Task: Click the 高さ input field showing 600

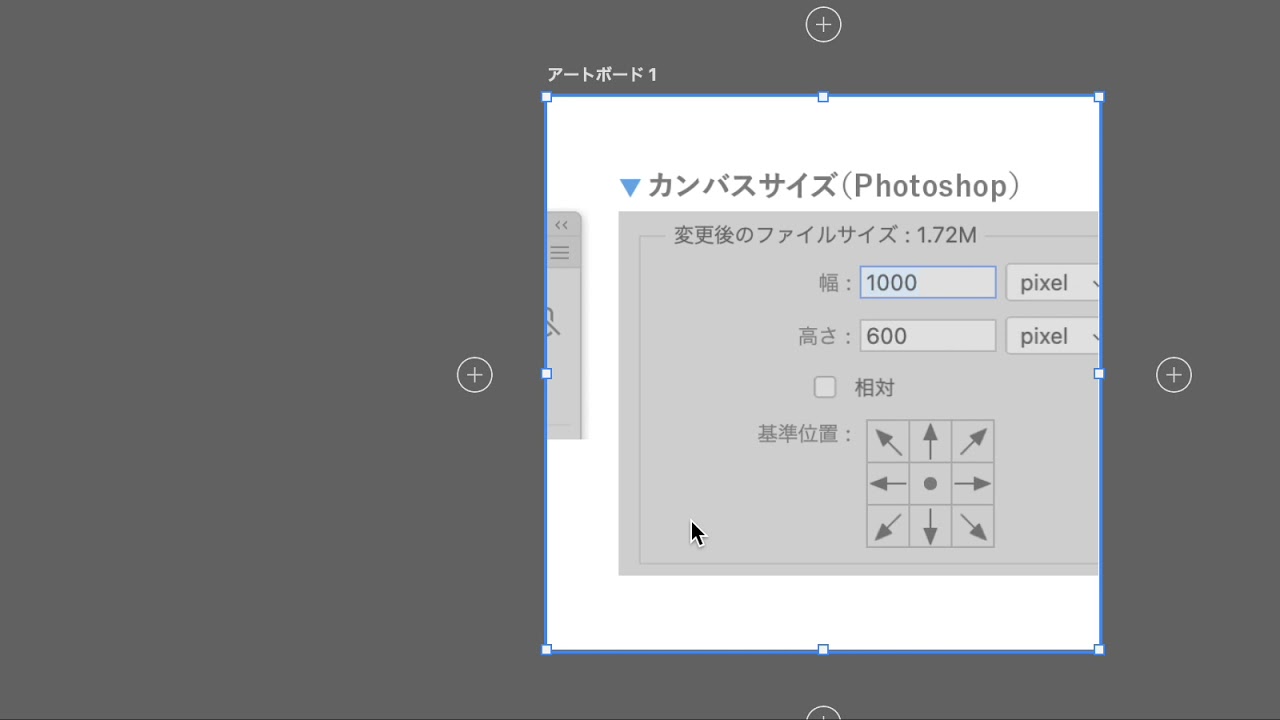Action: click(927, 336)
